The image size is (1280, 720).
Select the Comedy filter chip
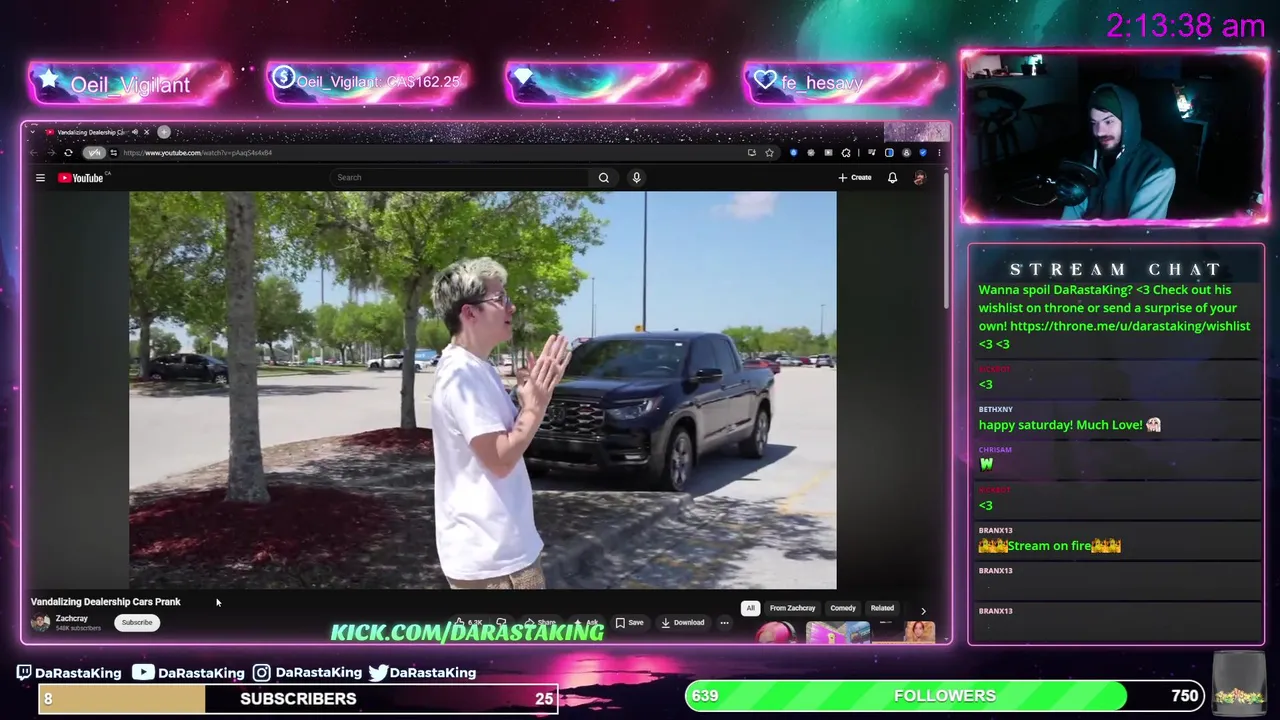[x=843, y=608]
